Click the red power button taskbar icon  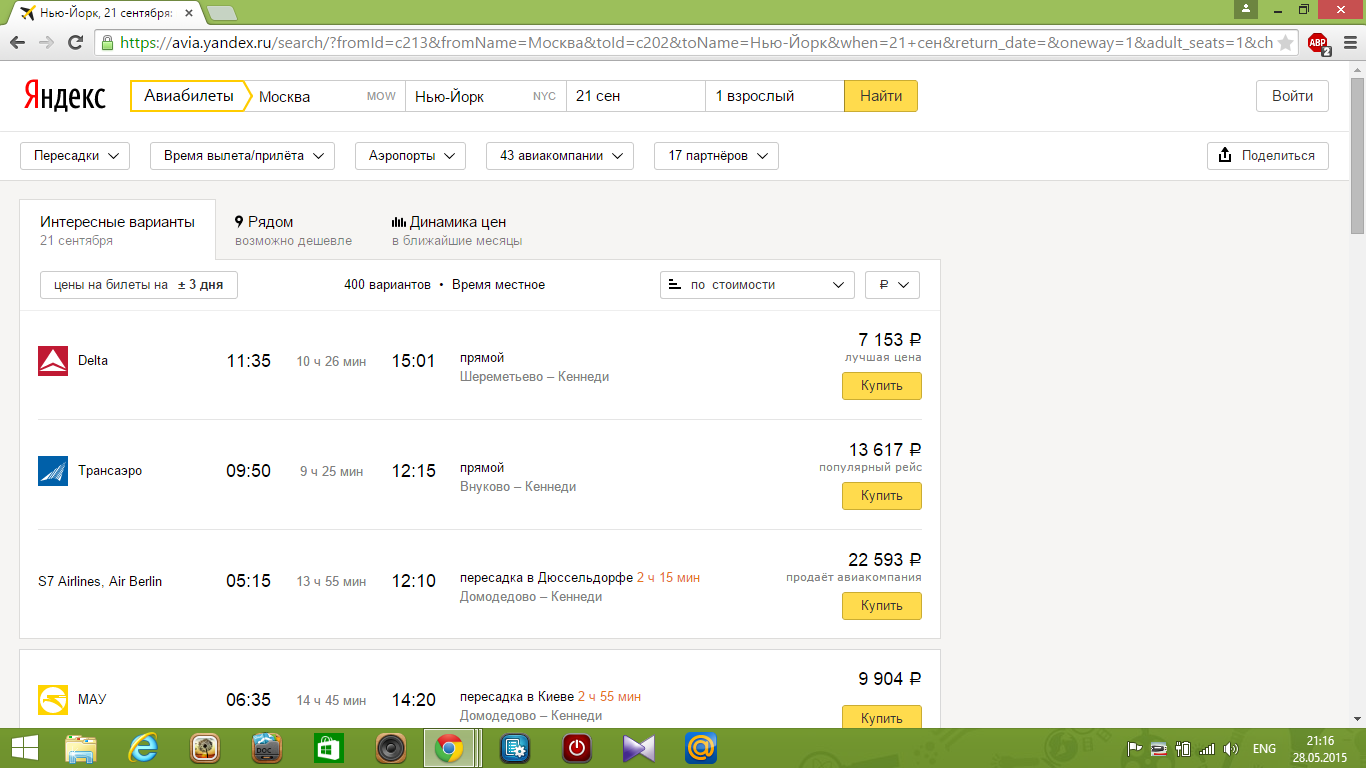(x=576, y=748)
